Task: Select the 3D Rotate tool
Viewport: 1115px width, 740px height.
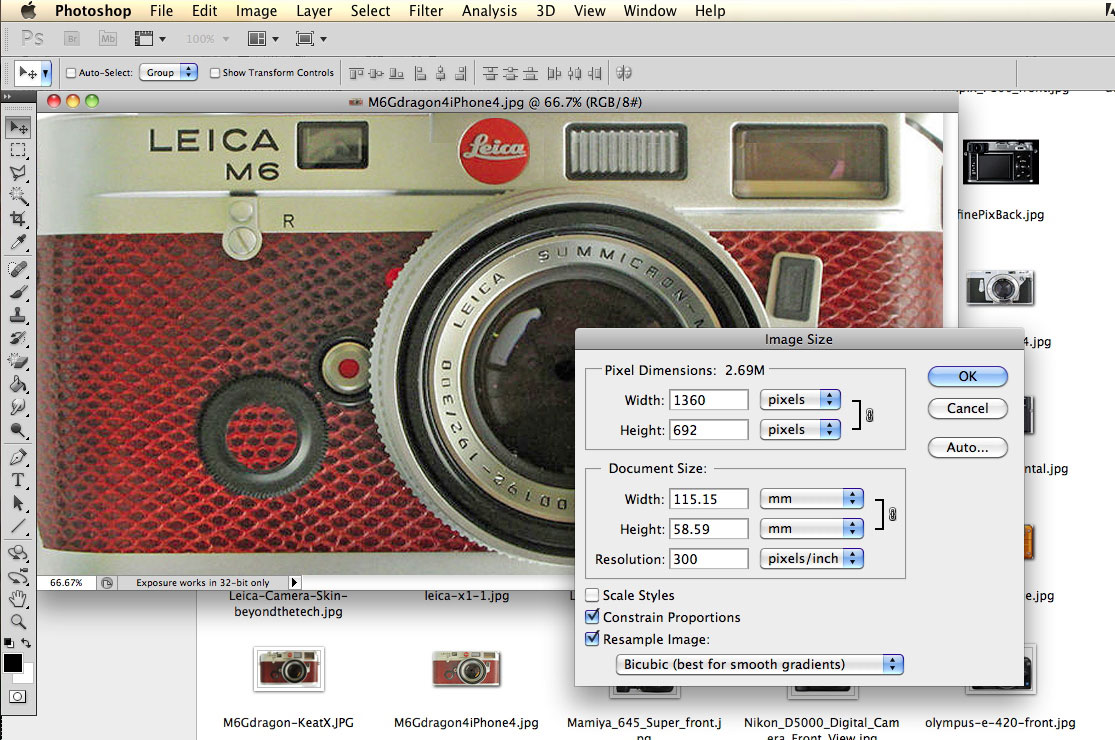Action: (18, 553)
